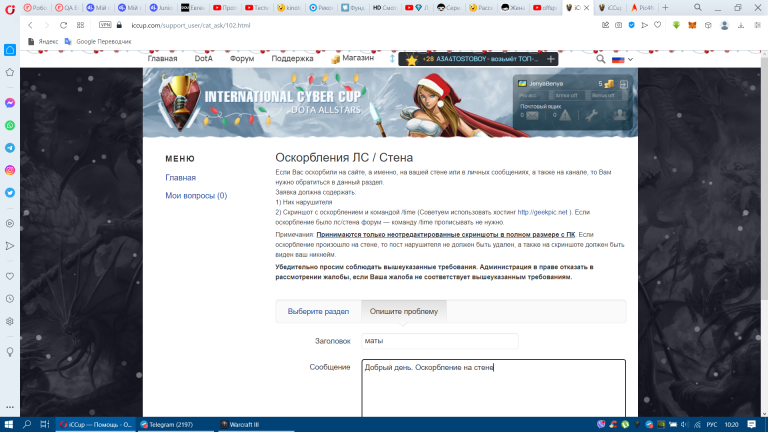Viewport: 768px width, 432px height.
Task: Open JenyaBenya profile link
Action: click(546, 84)
